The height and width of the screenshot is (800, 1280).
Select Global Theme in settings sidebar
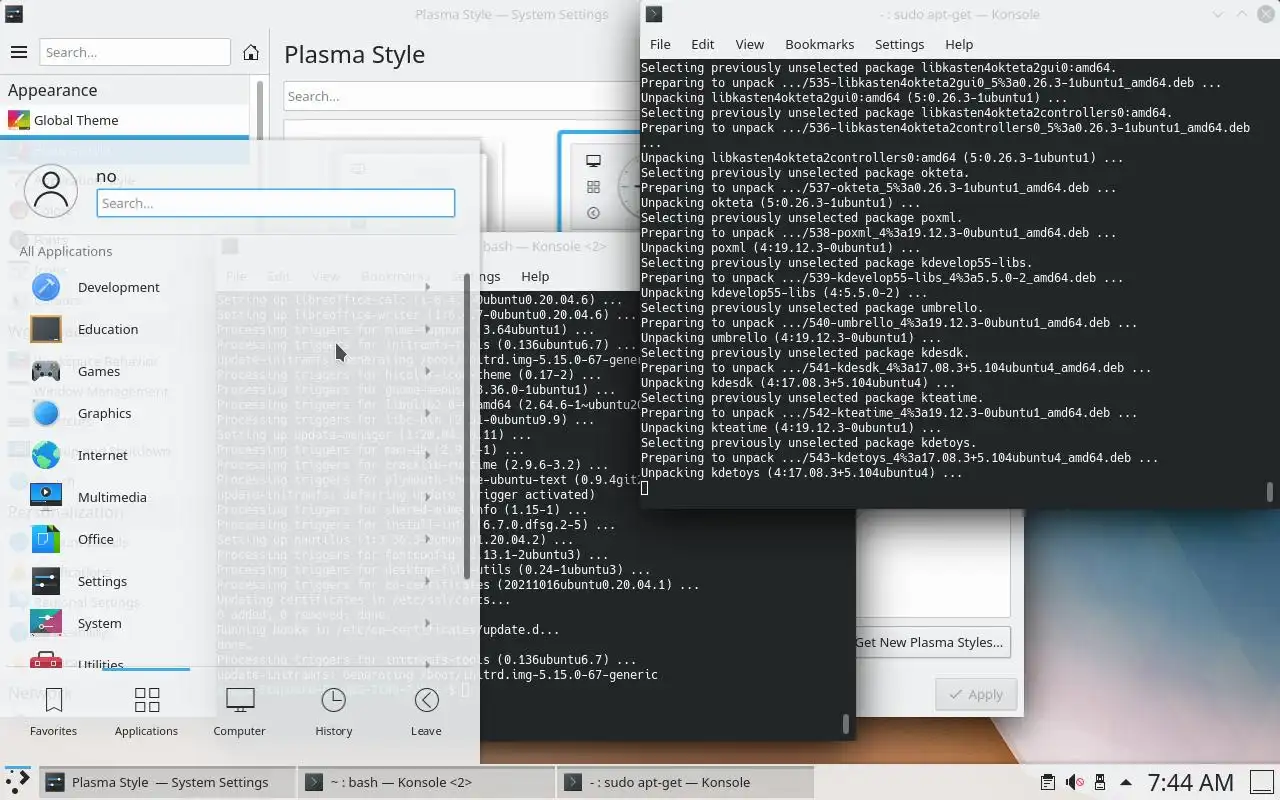coord(125,120)
